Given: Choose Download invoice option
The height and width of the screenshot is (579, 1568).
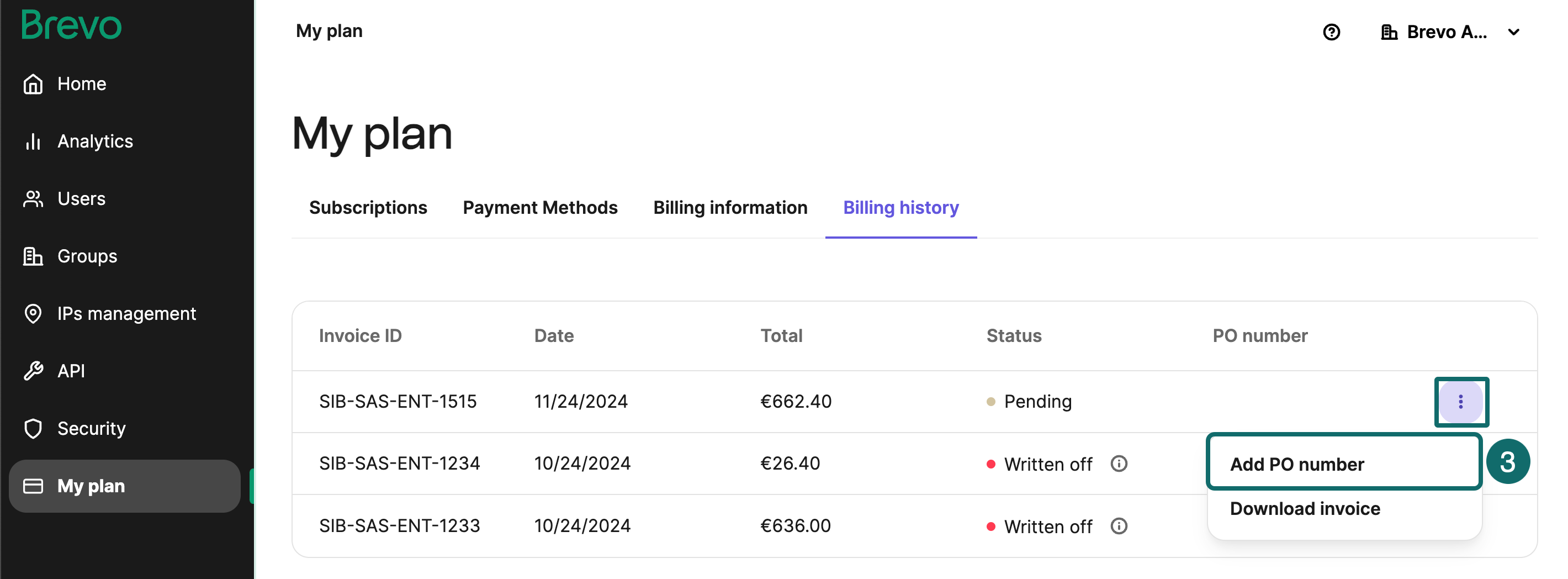Looking at the screenshot, I should [1344, 509].
